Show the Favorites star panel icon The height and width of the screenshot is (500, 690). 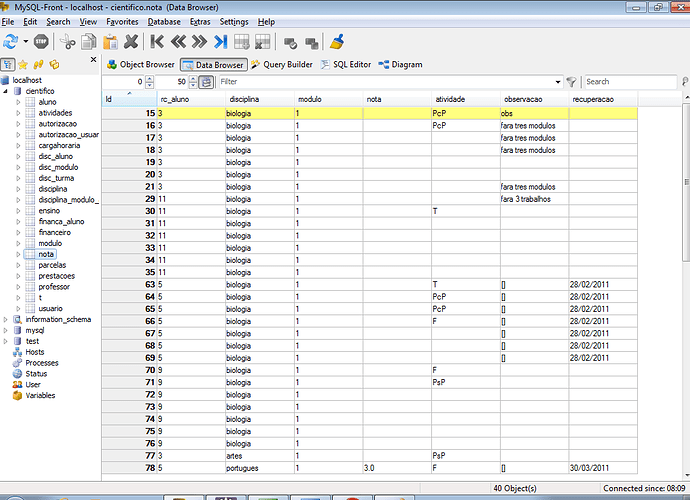23,65
